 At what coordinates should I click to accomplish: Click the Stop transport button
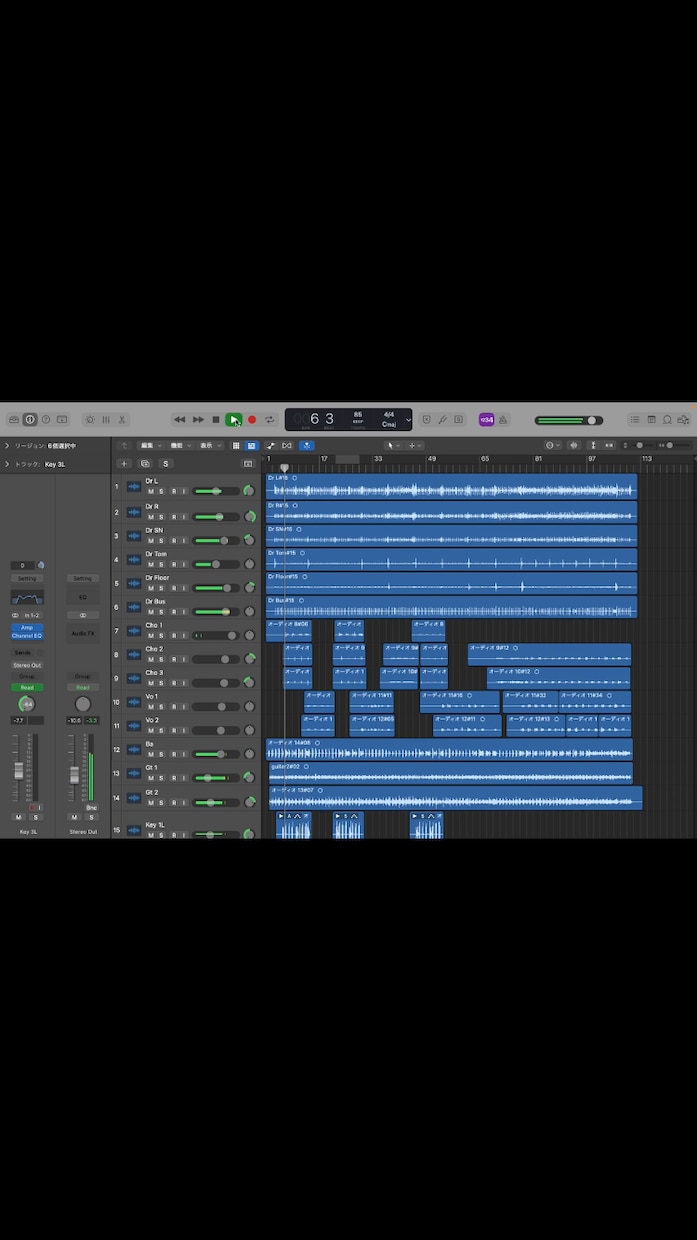[215, 420]
